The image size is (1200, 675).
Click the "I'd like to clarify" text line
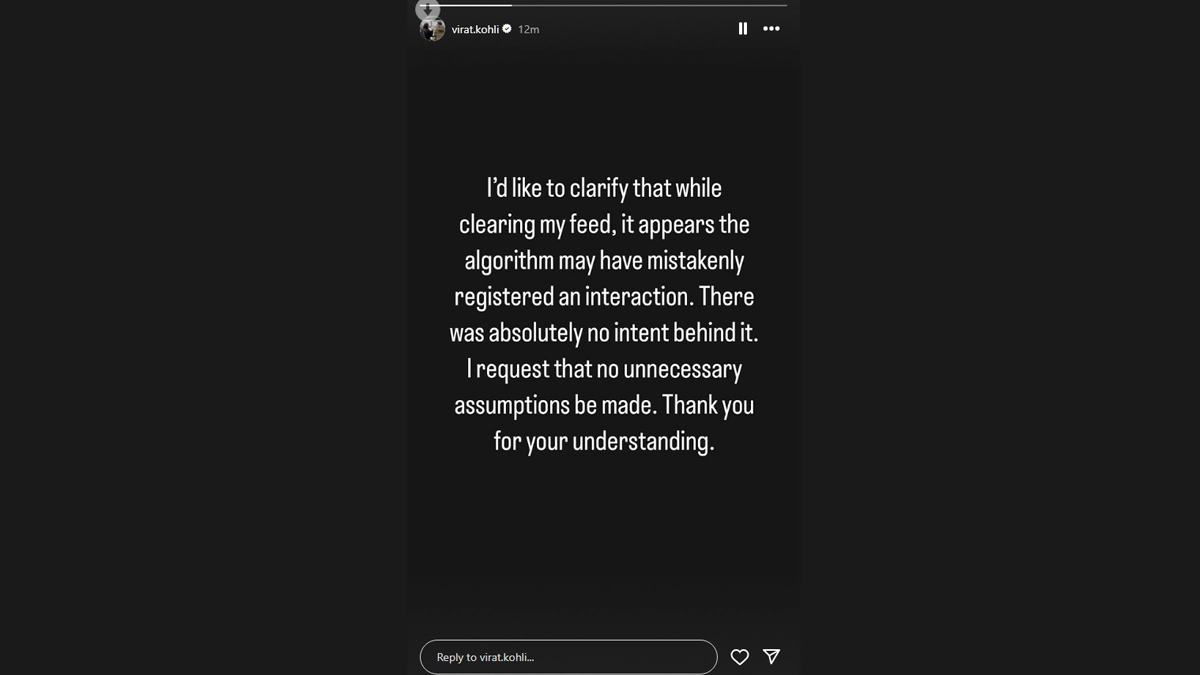point(603,188)
